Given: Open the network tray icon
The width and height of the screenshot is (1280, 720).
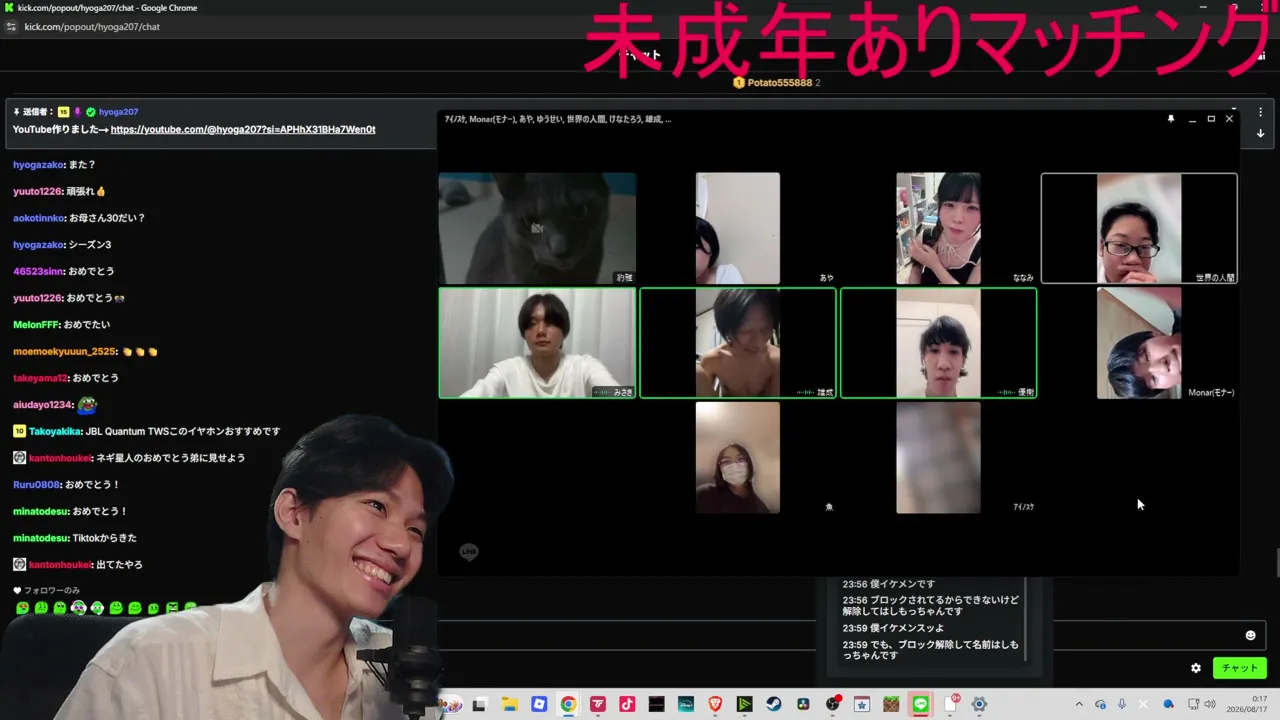Looking at the screenshot, I should [x=1192, y=704].
